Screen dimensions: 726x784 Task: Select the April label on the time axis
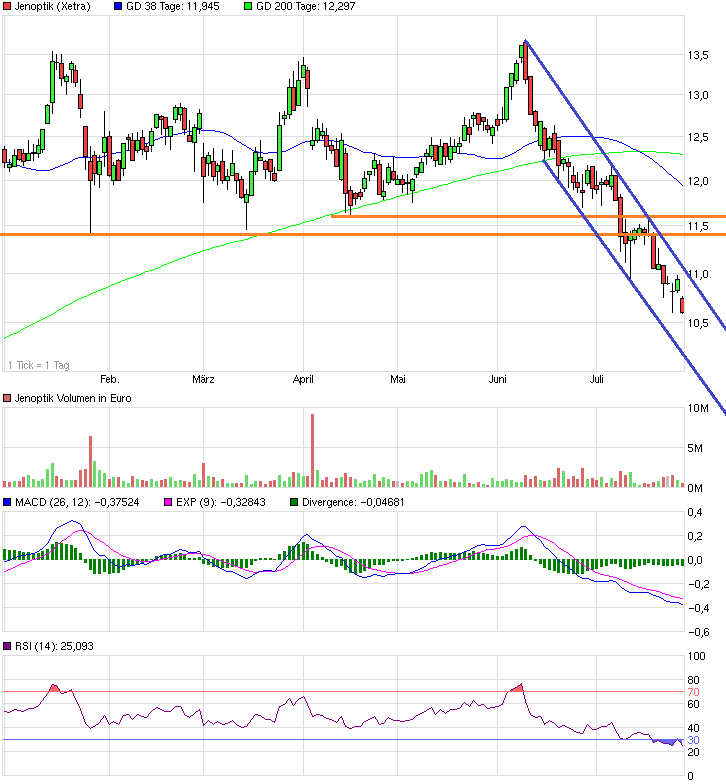[x=304, y=379]
